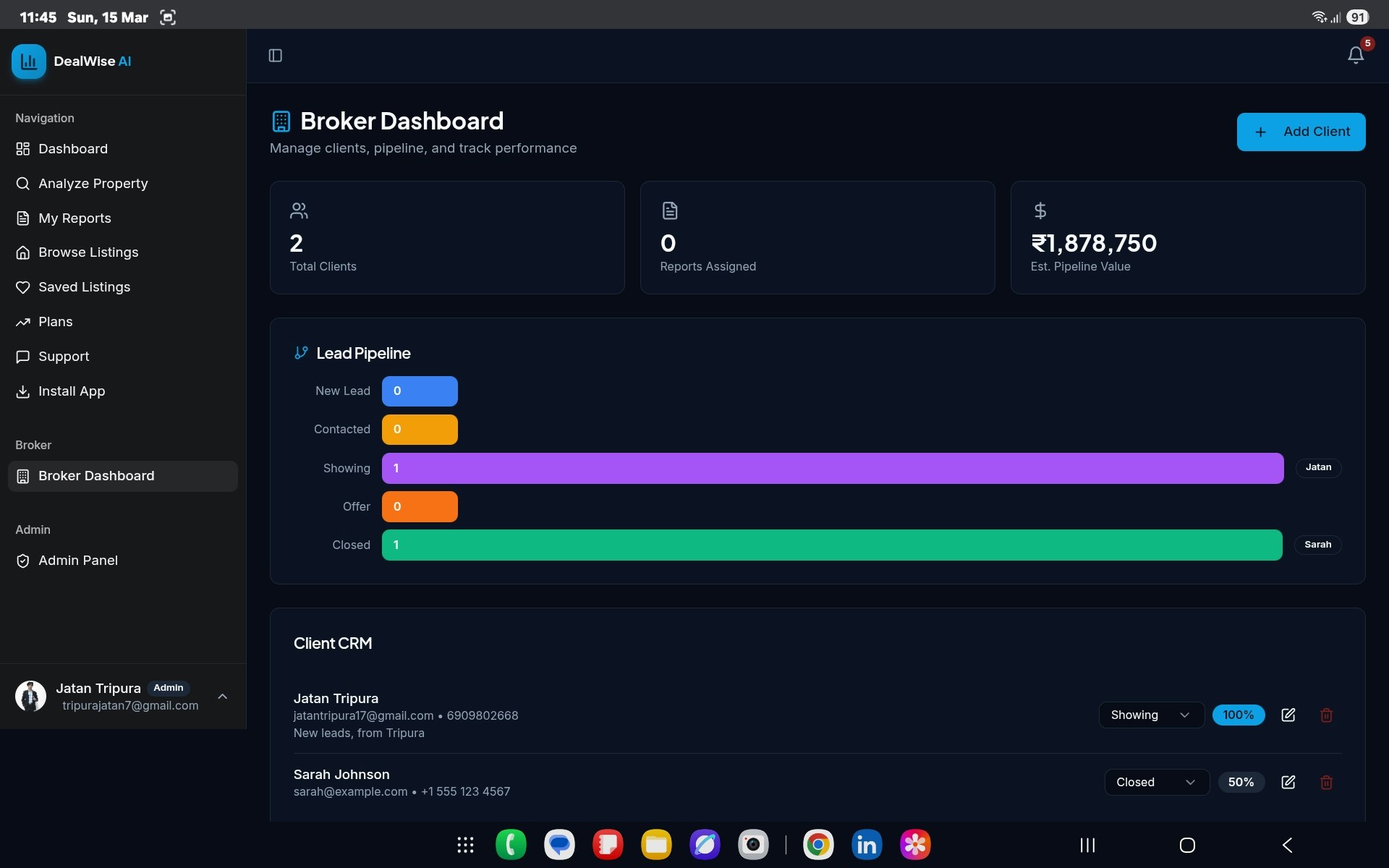Viewport: 1389px width, 868px height.
Task: Open Chrome from the taskbar
Action: point(817,844)
